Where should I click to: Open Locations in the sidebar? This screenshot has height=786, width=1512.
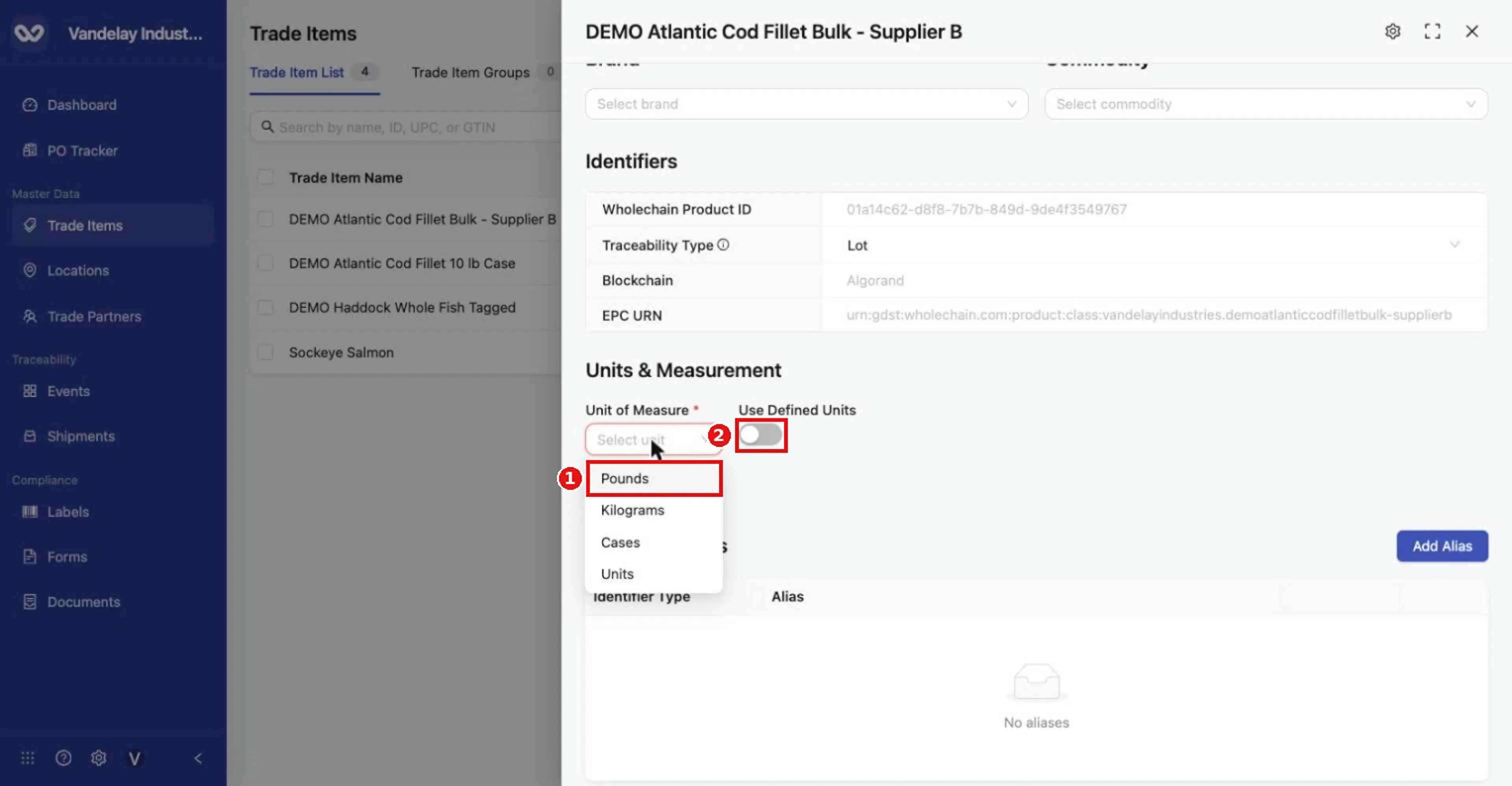pyautogui.click(x=78, y=271)
